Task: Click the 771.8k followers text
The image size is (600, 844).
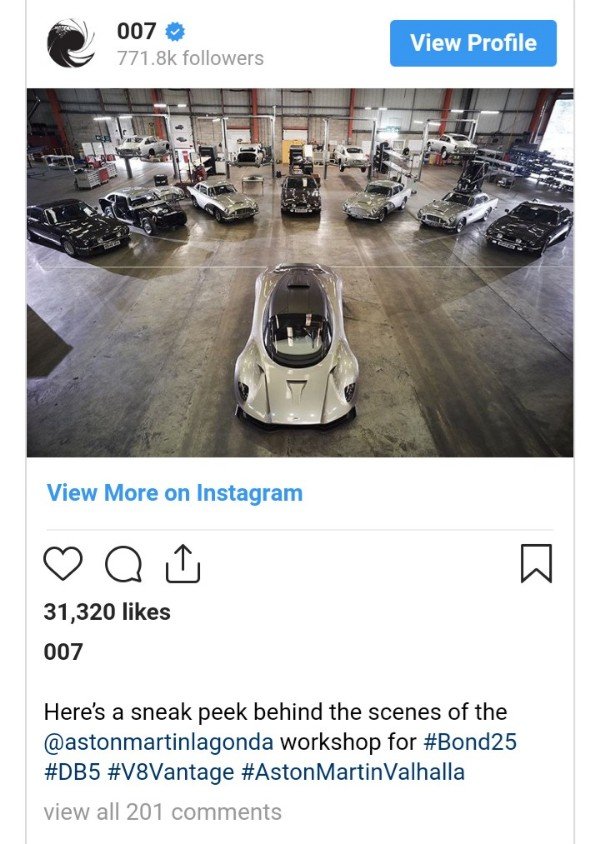Action: [x=190, y=58]
